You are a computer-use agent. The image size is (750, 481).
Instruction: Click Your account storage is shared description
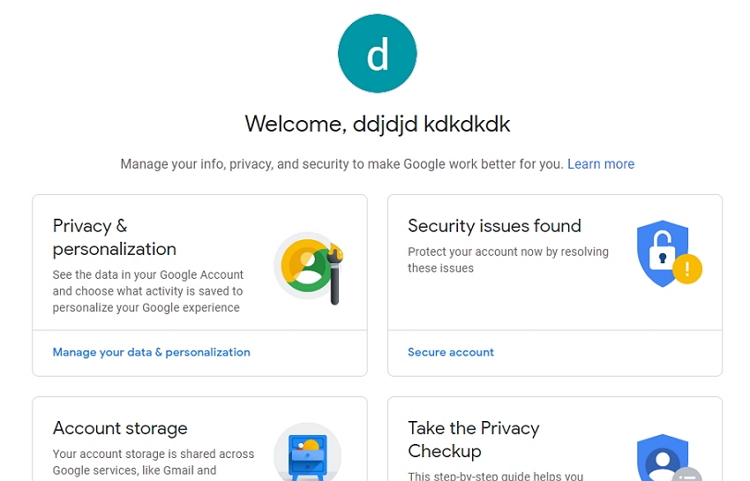point(153,462)
